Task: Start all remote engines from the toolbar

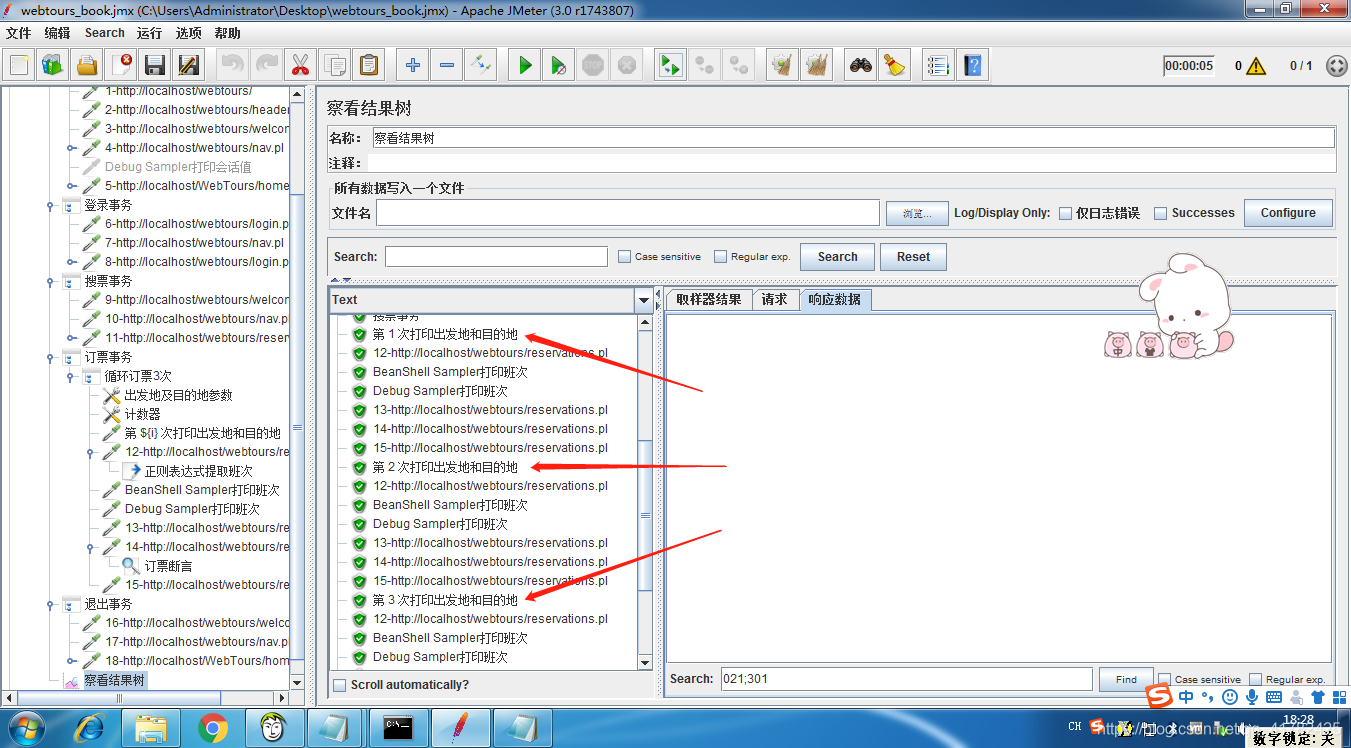Action: (x=670, y=66)
